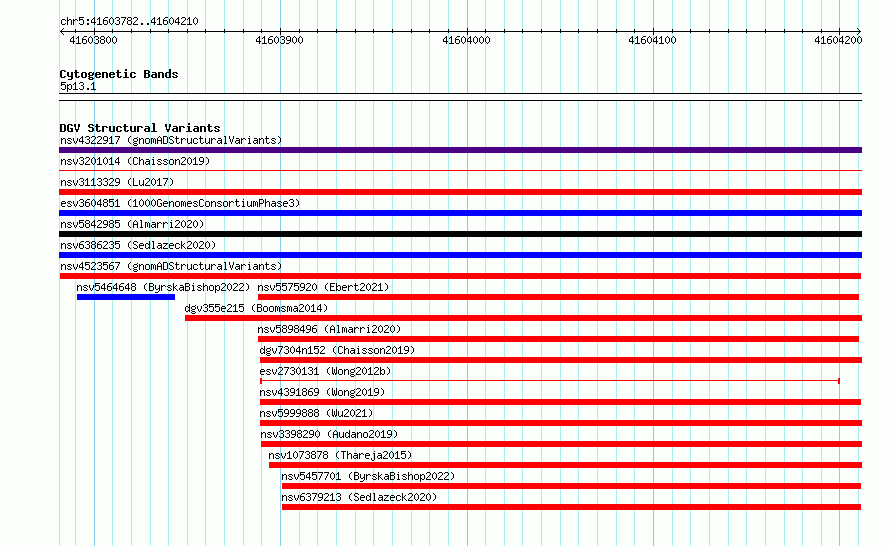890x546 pixels.
Task: Click nsv5999888 (Wu2021) label
Action: click(317, 413)
